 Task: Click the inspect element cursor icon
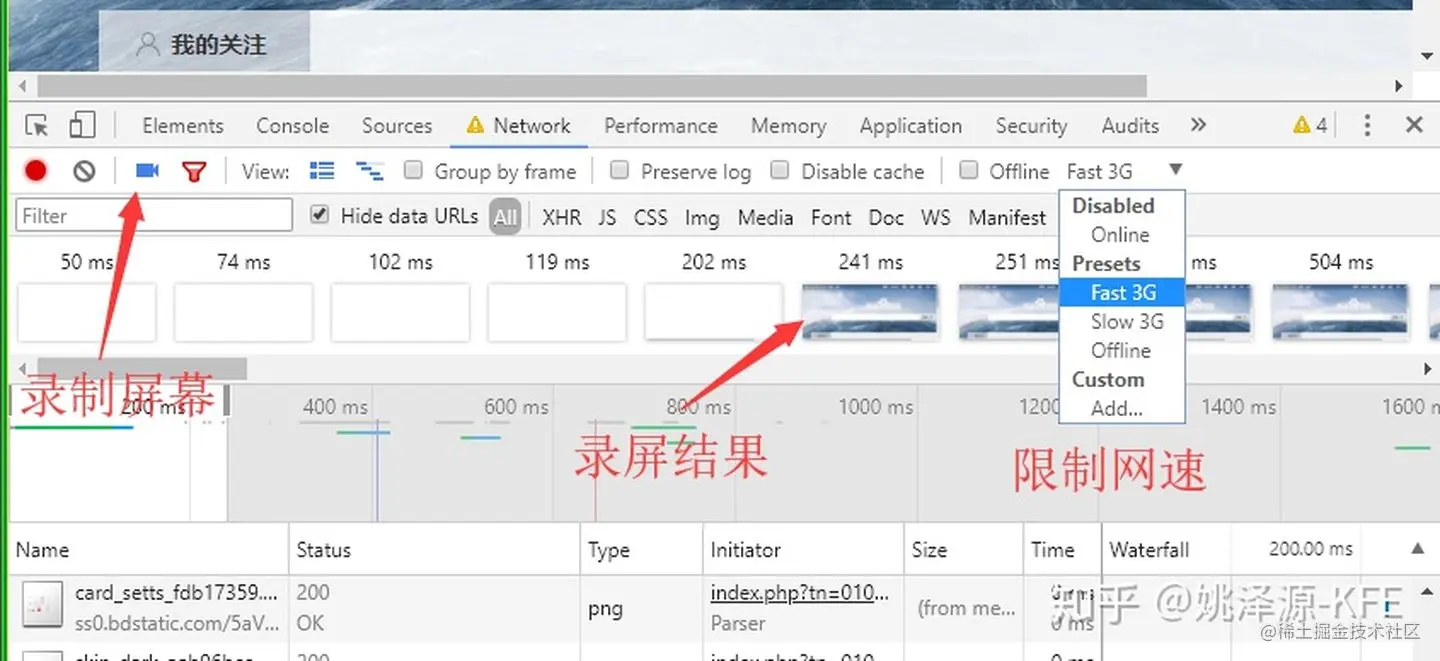37,126
